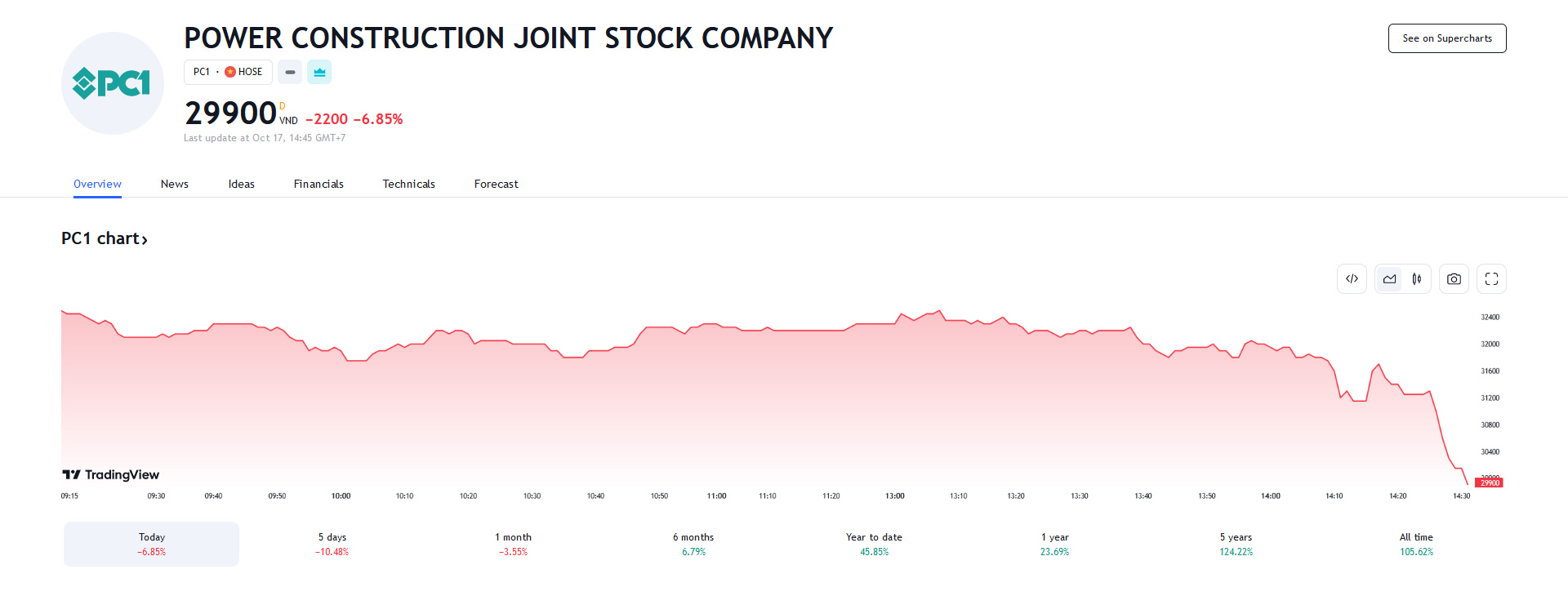Open the more options icon beside the ticker
This screenshot has height=614, width=1568.
(290, 72)
